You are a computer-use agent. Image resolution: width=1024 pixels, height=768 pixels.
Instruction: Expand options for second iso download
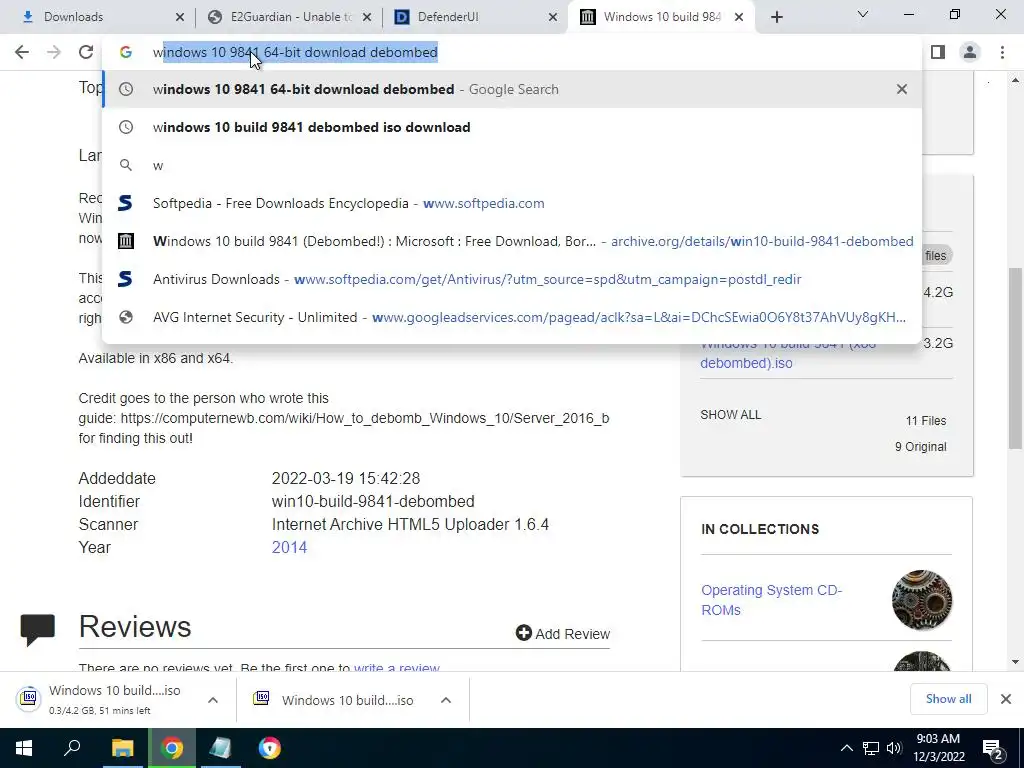tap(446, 699)
